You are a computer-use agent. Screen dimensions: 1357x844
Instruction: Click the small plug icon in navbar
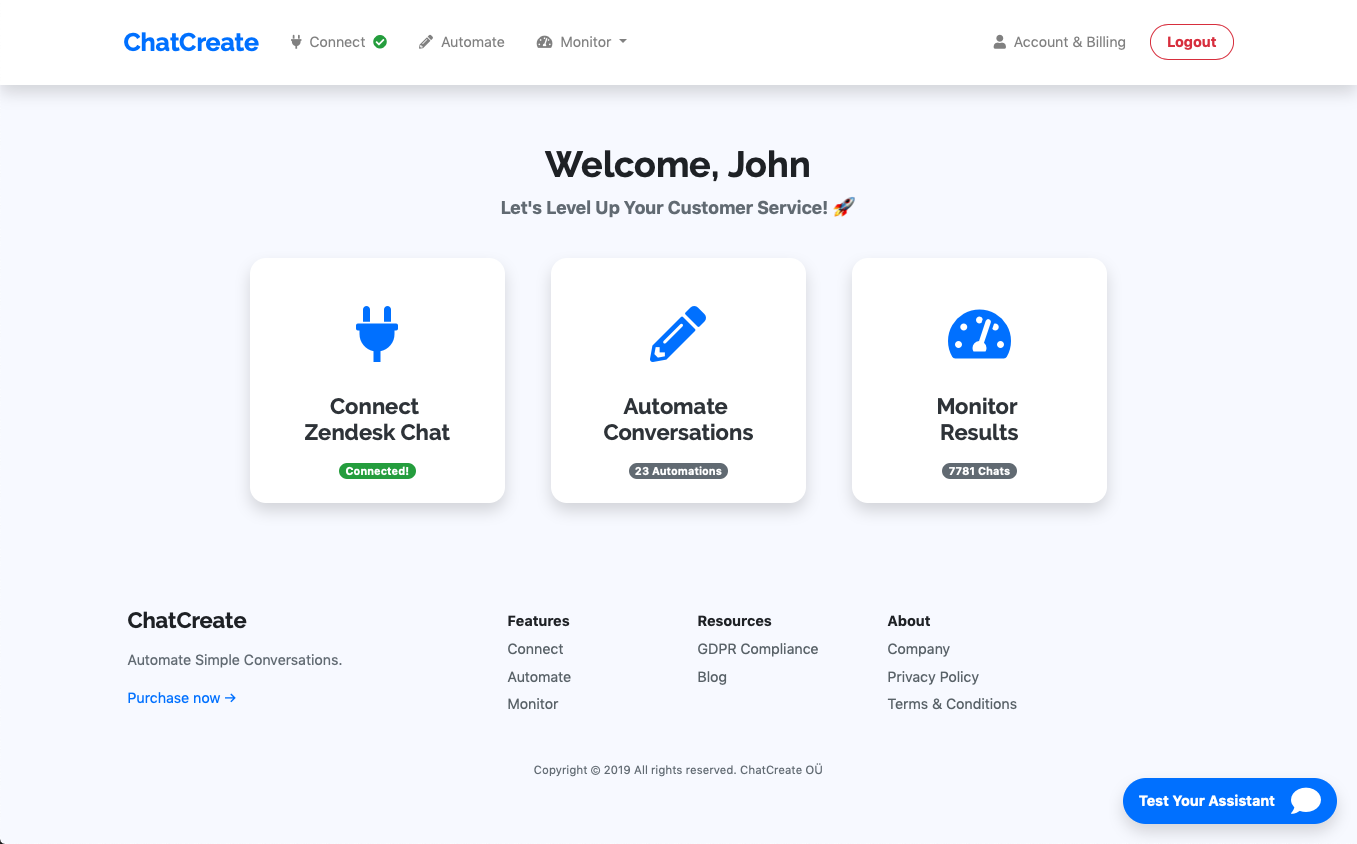pos(296,42)
